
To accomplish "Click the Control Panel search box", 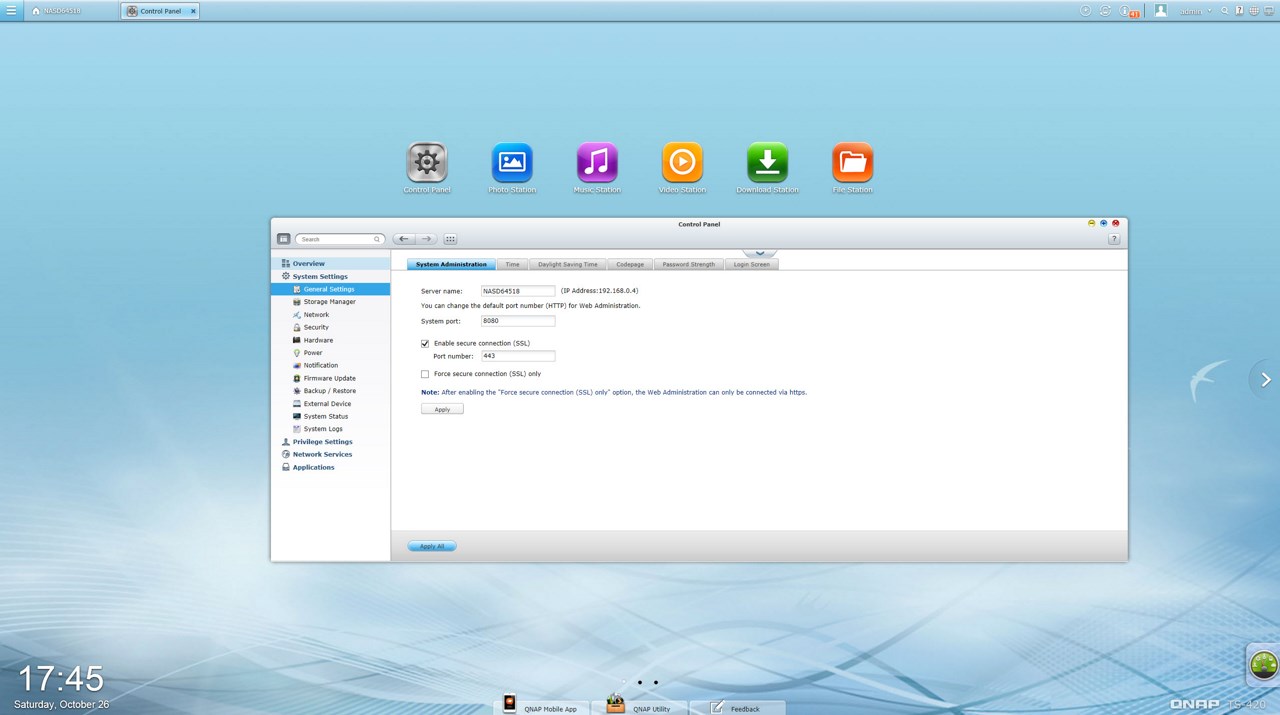I will click(339, 239).
